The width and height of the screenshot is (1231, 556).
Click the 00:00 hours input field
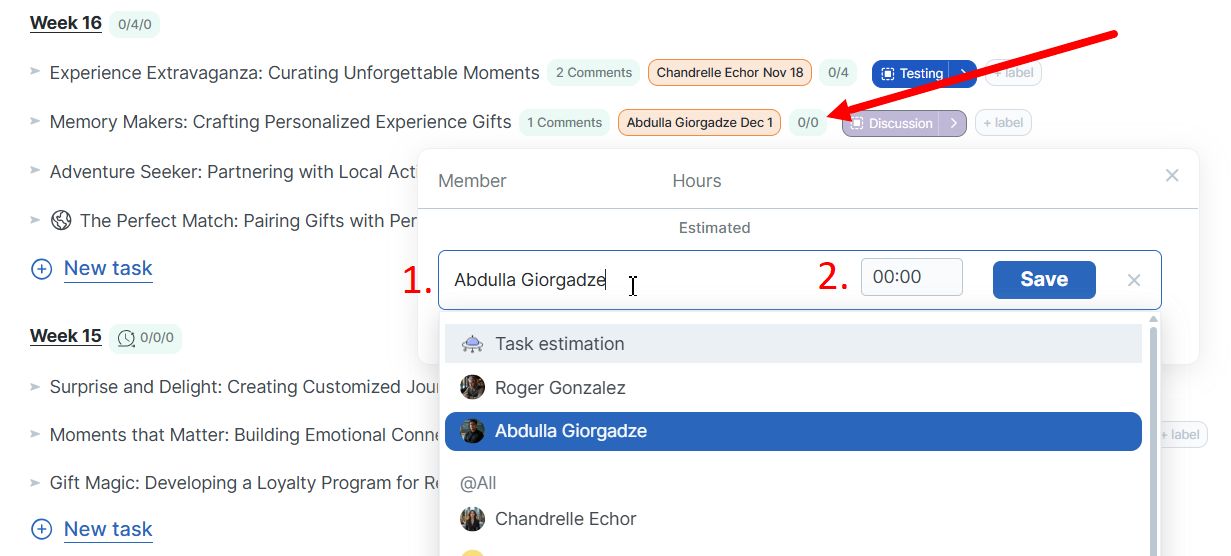click(x=911, y=278)
